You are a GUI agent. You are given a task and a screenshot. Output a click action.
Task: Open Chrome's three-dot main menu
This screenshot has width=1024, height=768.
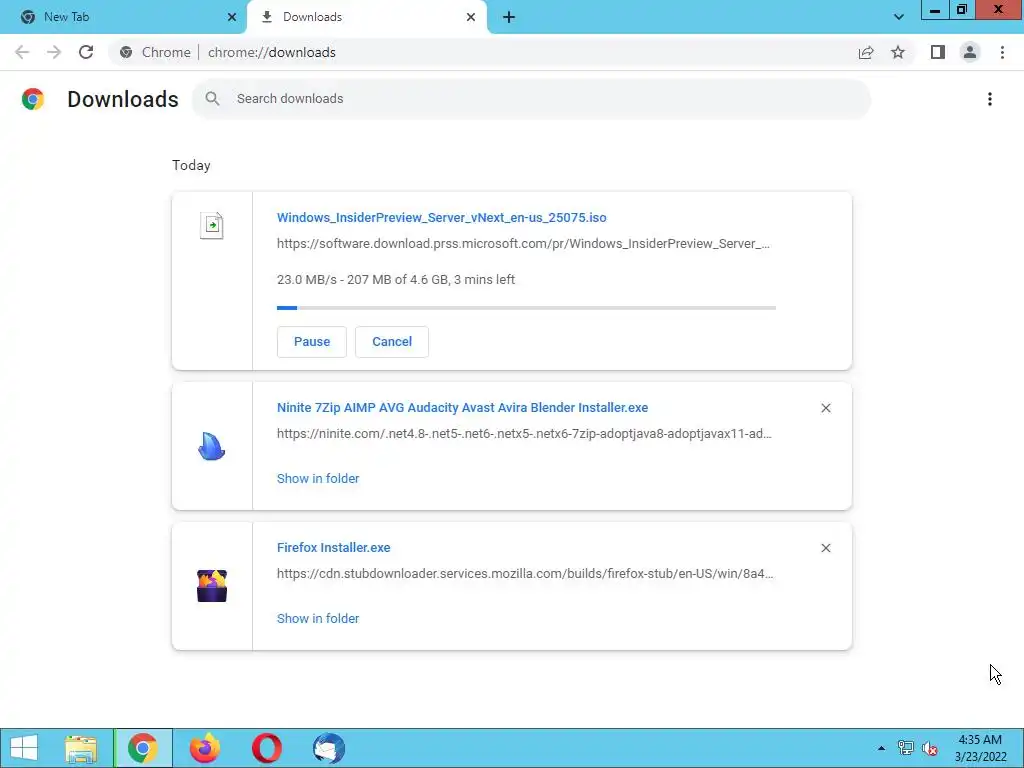[1002, 52]
